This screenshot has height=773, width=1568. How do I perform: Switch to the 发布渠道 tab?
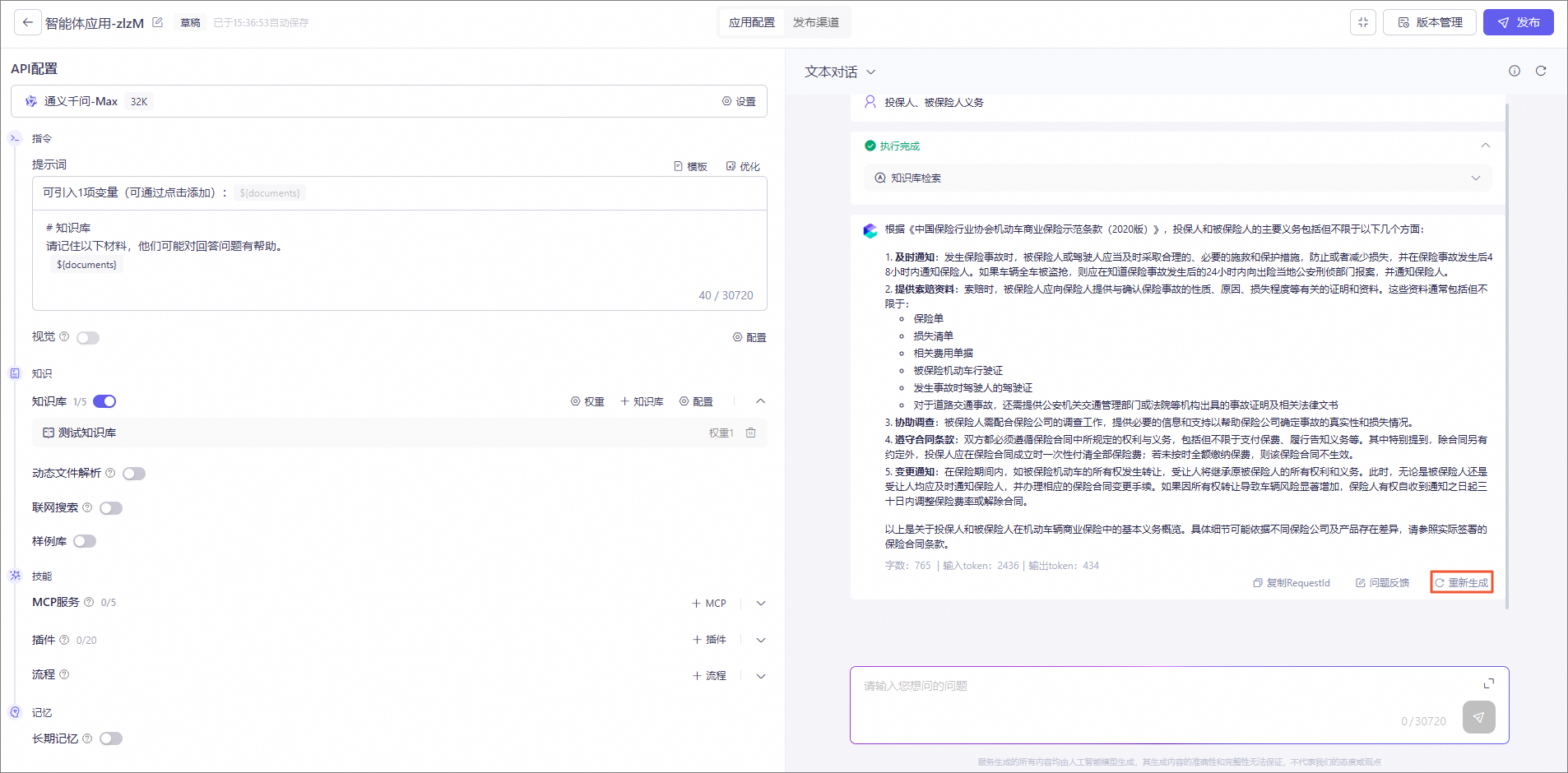pos(815,22)
